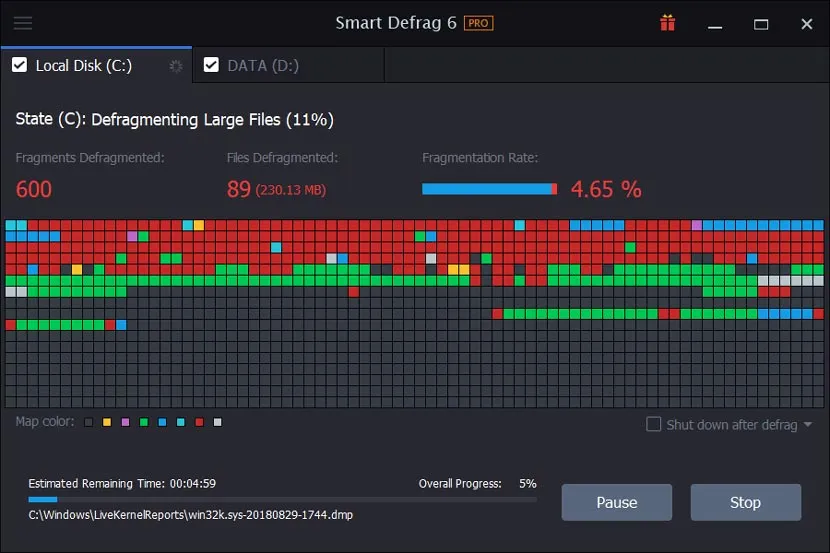This screenshot has height=553, width=830.
Task: Pause the defragmentation
Action: click(x=616, y=502)
